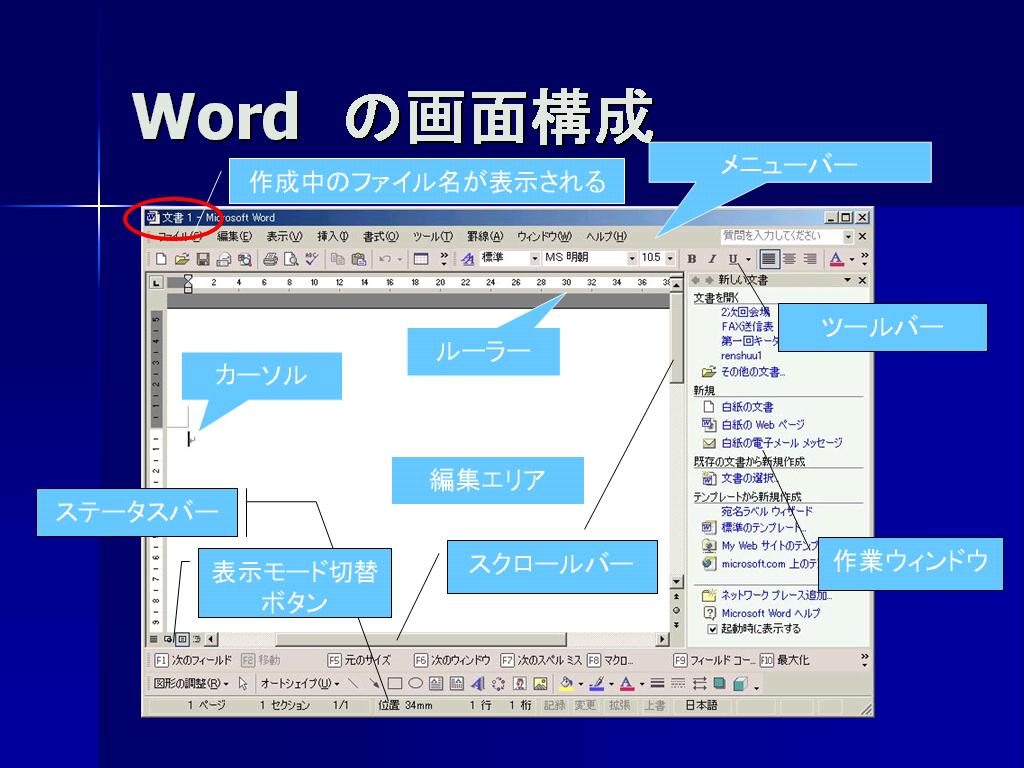Screen dimensions: 1024x768
Task: Select the Line drawing tool
Action: point(353,684)
